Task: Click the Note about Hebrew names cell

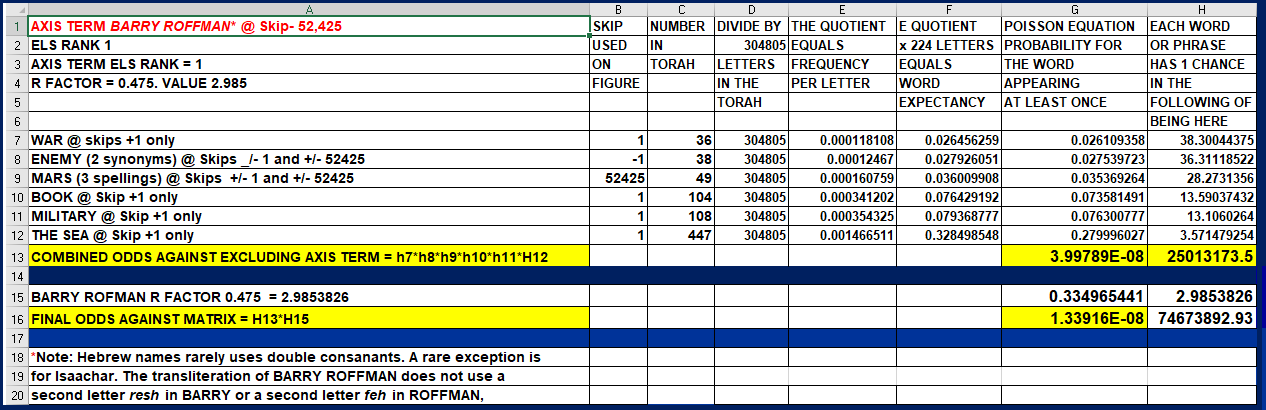Action: point(308,357)
